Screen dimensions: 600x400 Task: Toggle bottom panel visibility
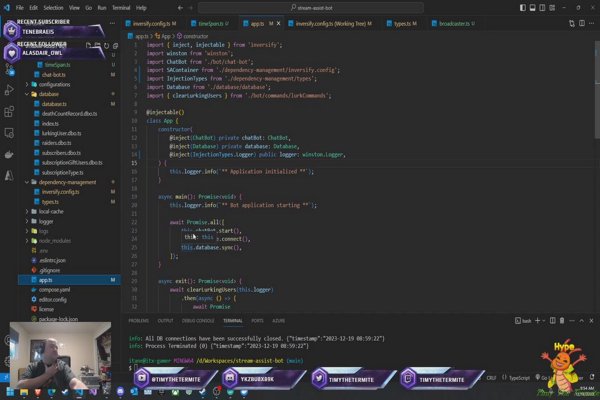coord(532,8)
